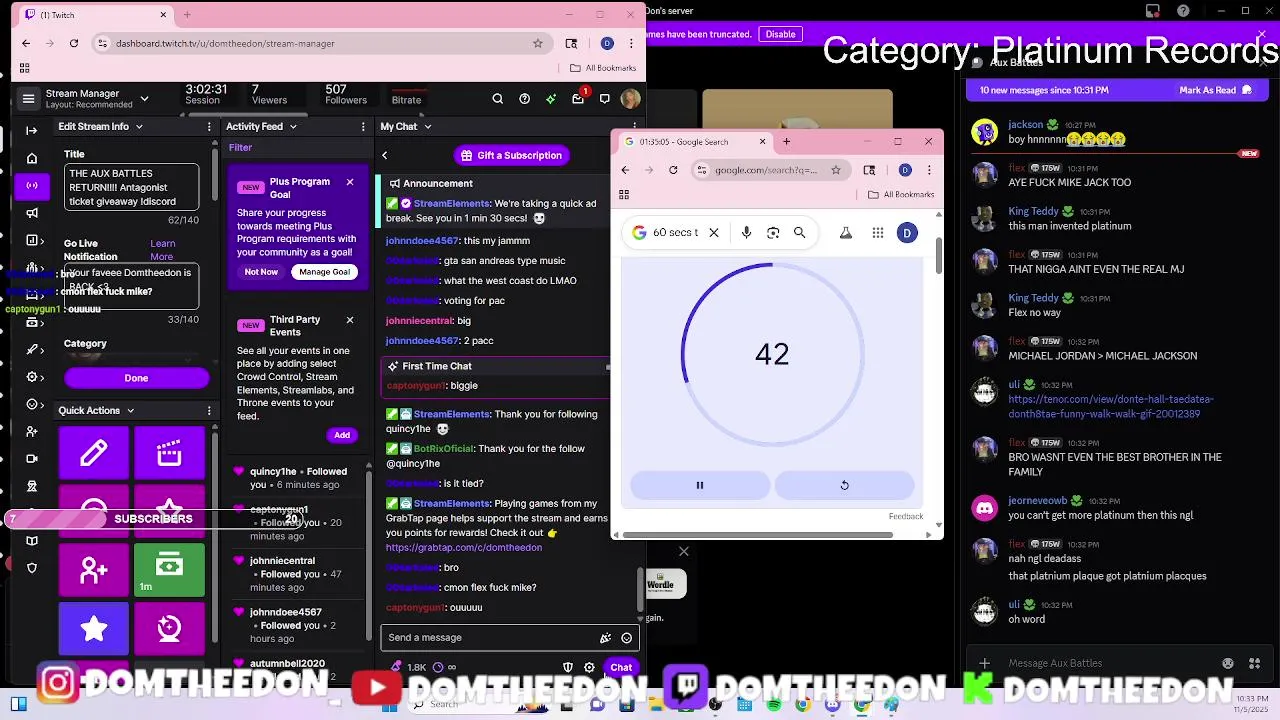Click the shield icon in Twitch sidebar
Image resolution: width=1280 pixels, height=720 pixels.
tap(31, 568)
